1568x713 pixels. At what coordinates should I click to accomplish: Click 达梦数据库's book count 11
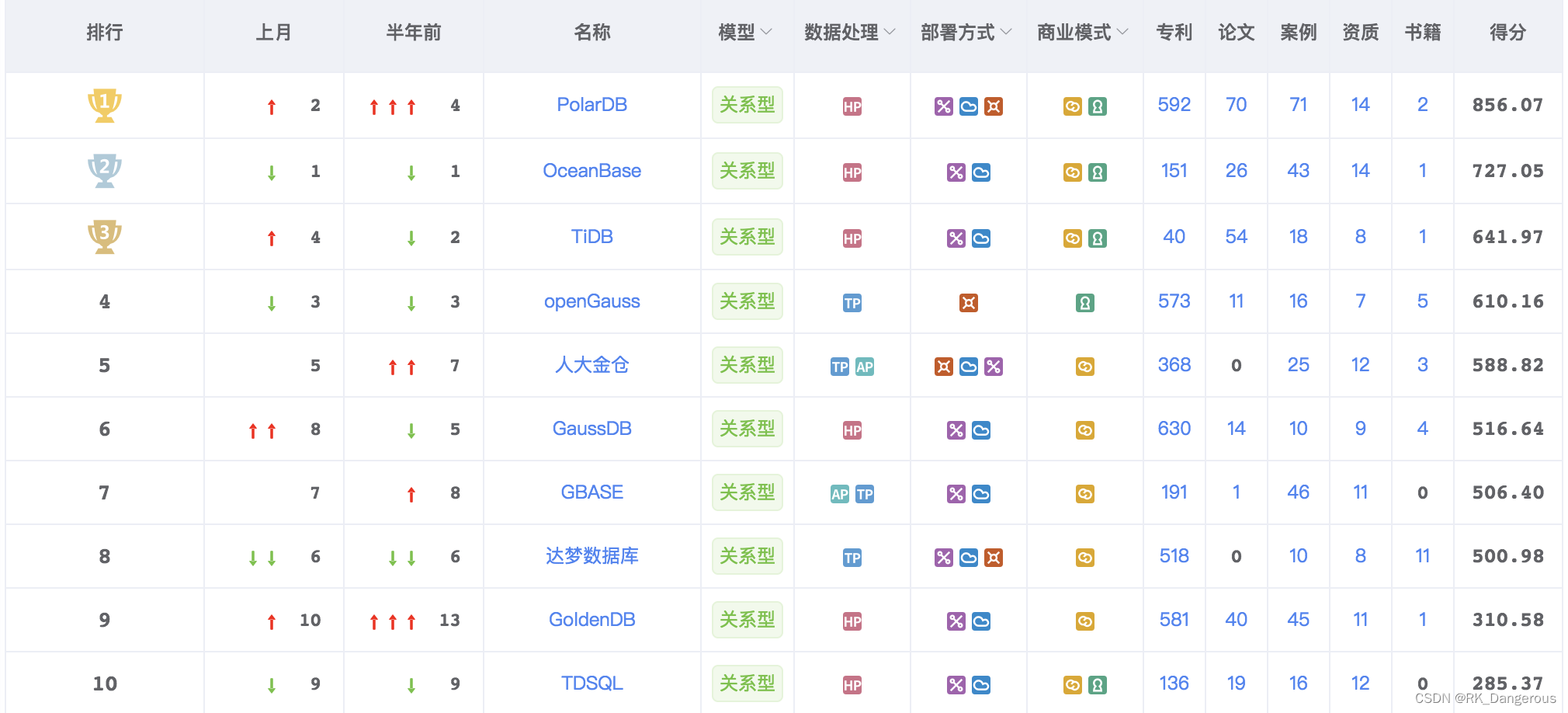[1423, 556]
